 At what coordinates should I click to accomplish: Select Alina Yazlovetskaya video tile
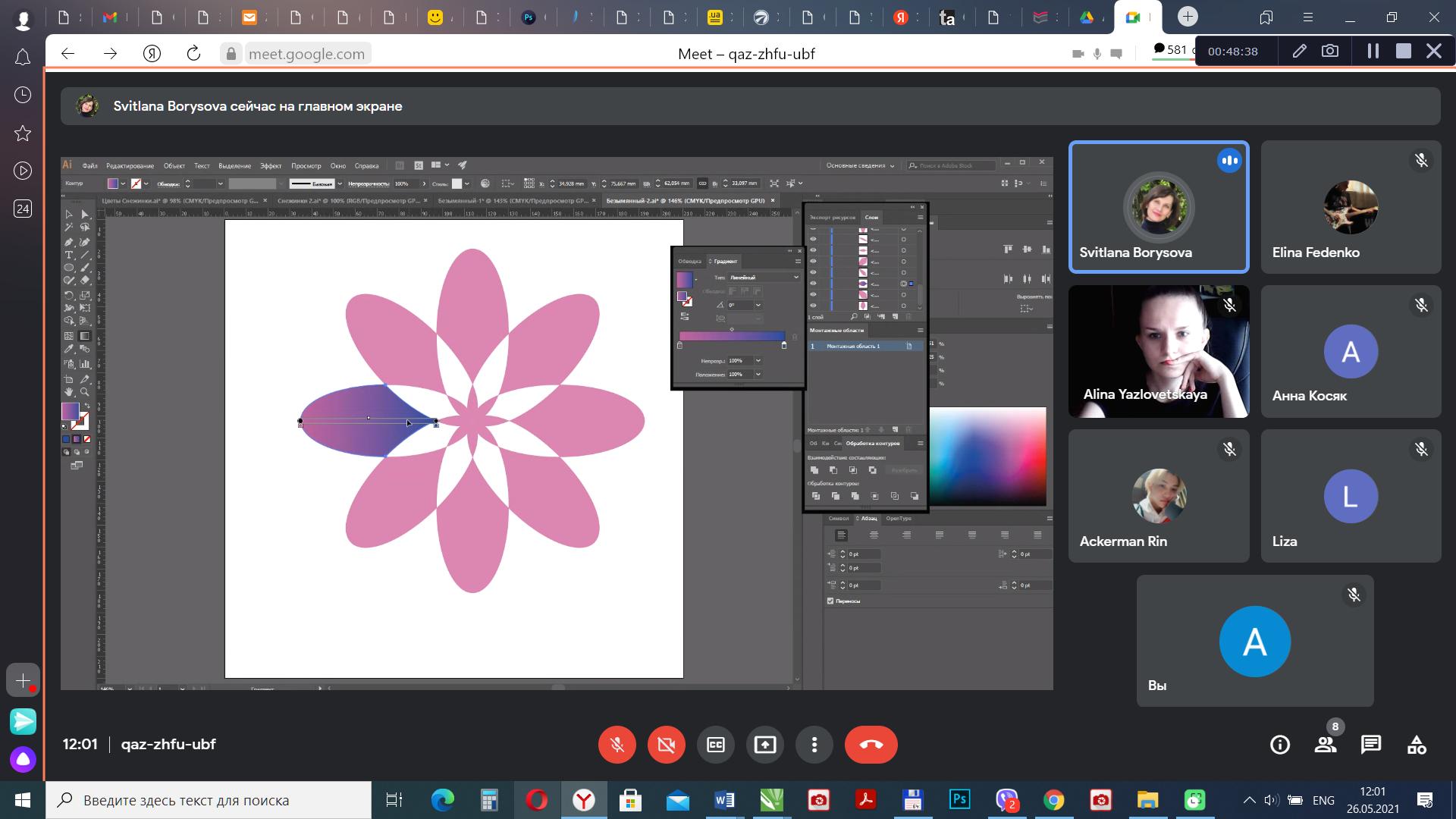coord(1158,351)
